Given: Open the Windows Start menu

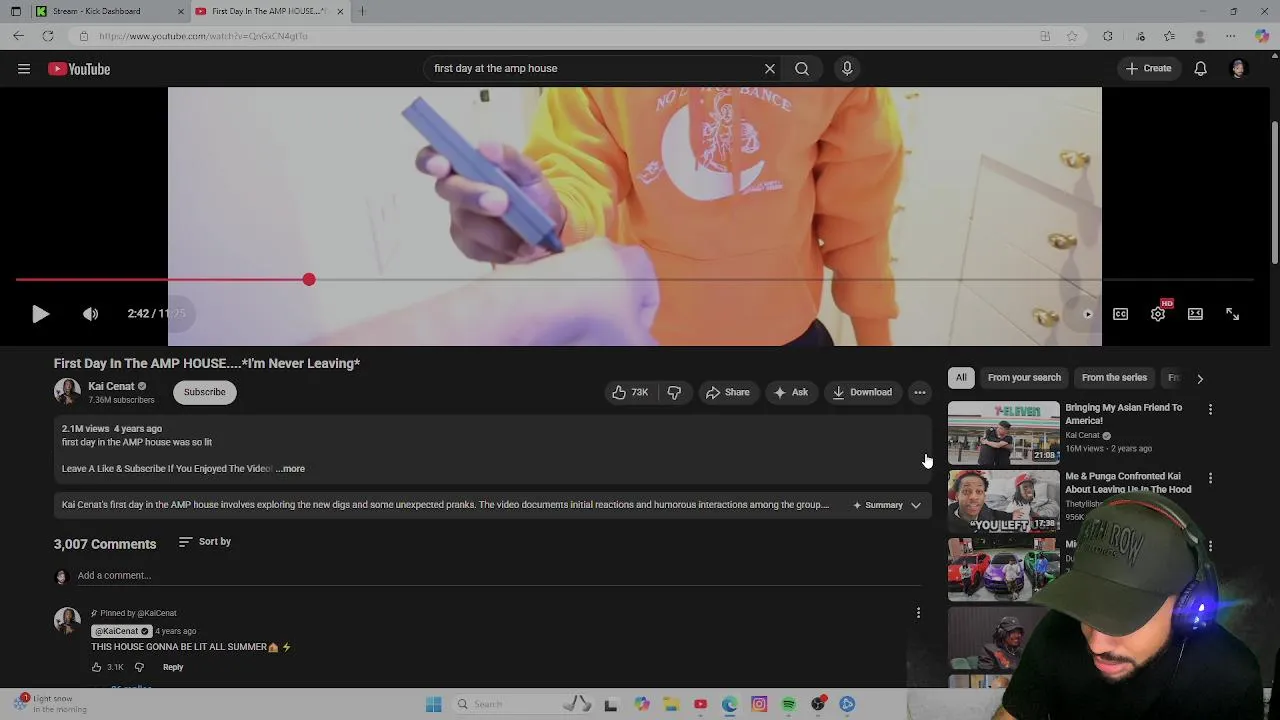Looking at the screenshot, I should click(x=433, y=704).
